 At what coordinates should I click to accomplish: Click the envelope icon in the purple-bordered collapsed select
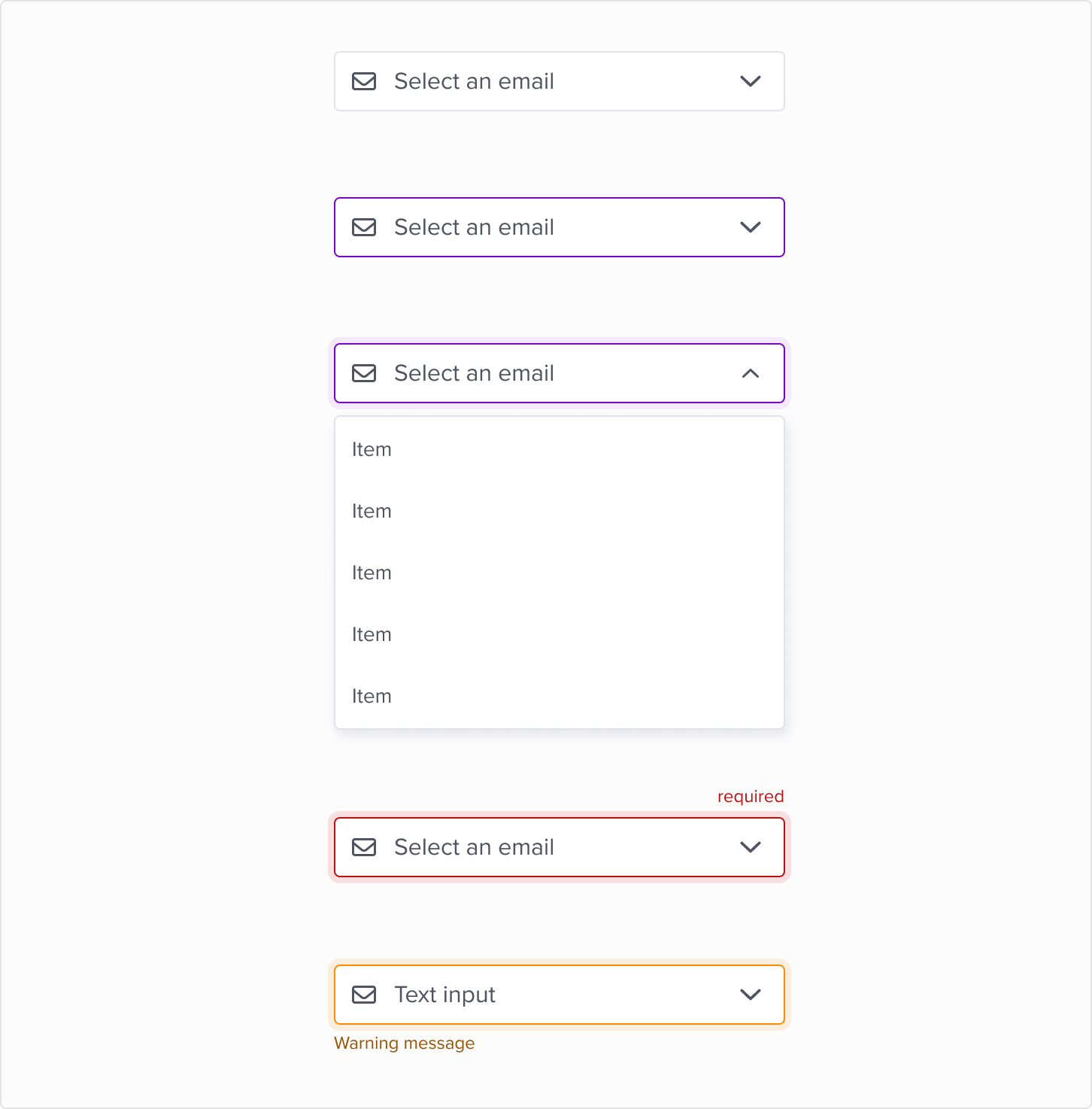click(x=364, y=227)
